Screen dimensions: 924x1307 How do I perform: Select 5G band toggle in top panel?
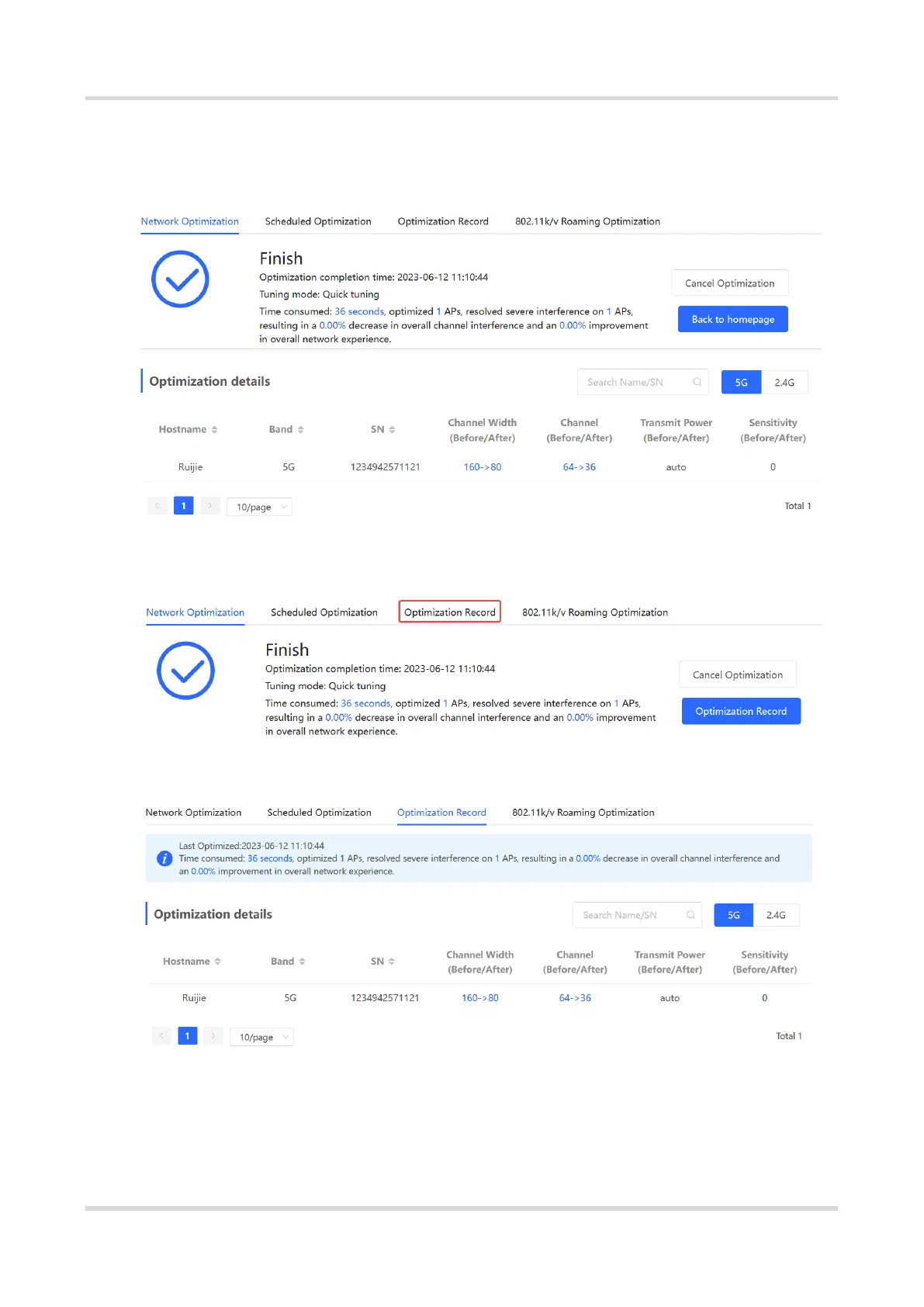741,383
